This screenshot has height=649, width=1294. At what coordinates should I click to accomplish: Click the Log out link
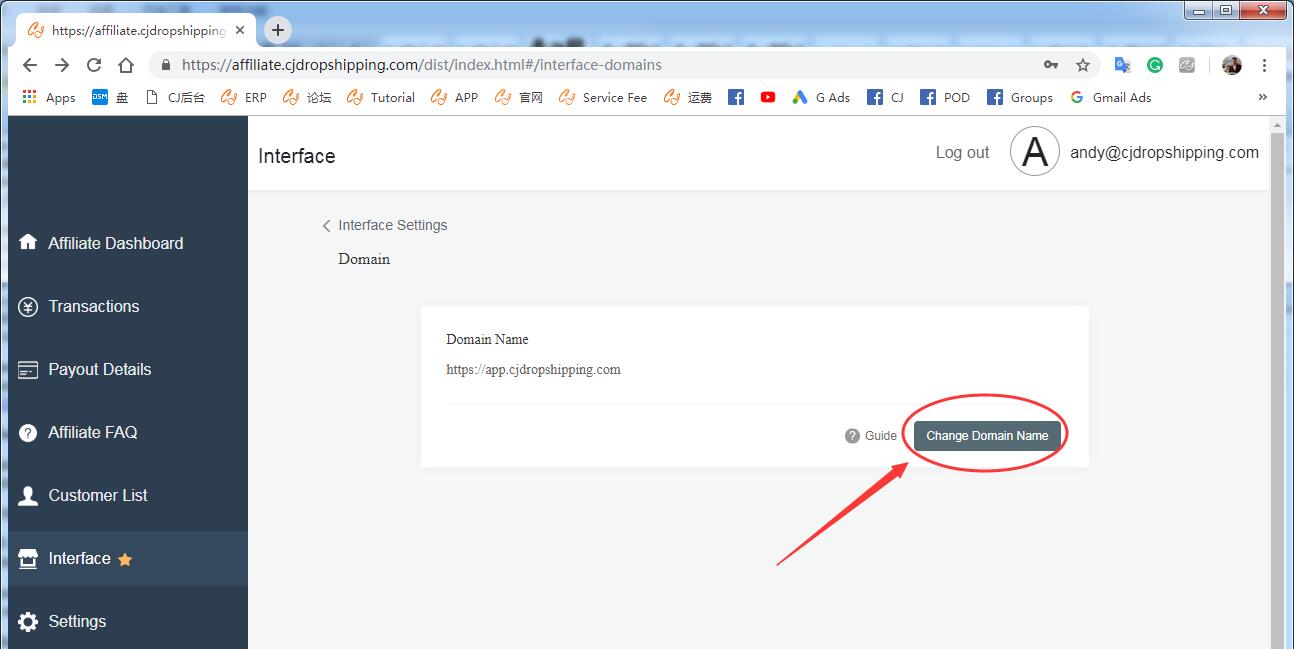coord(962,152)
